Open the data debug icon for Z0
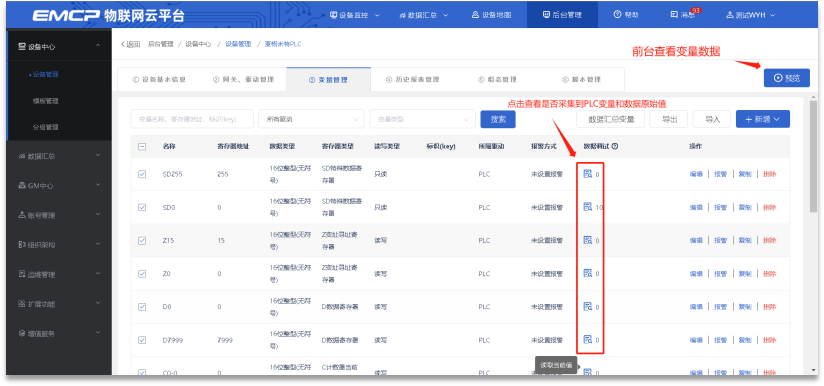The height and width of the screenshot is (386, 824). pos(588,273)
